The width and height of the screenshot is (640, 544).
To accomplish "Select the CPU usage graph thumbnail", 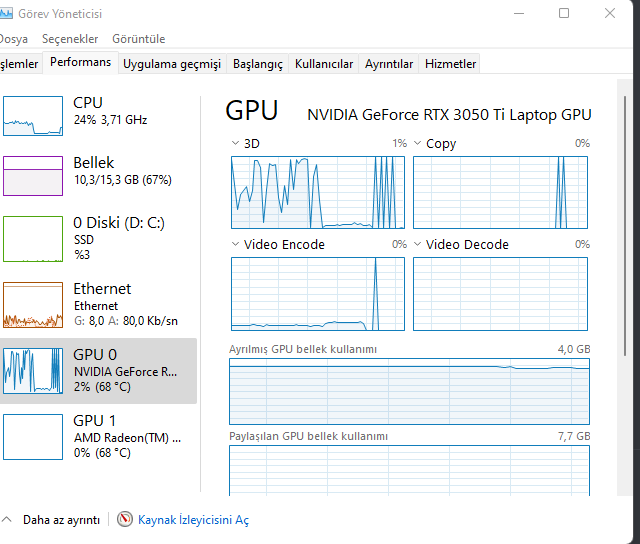I will [33, 116].
